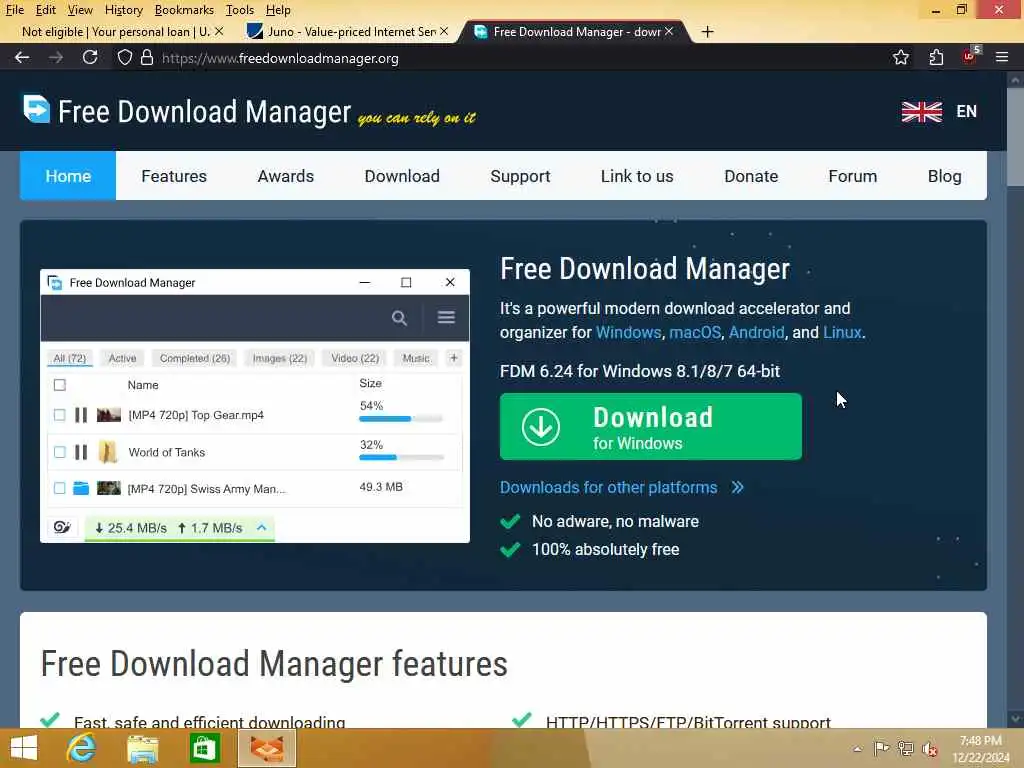Click the address bar URL field
1024x768 pixels.
click(509, 58)
